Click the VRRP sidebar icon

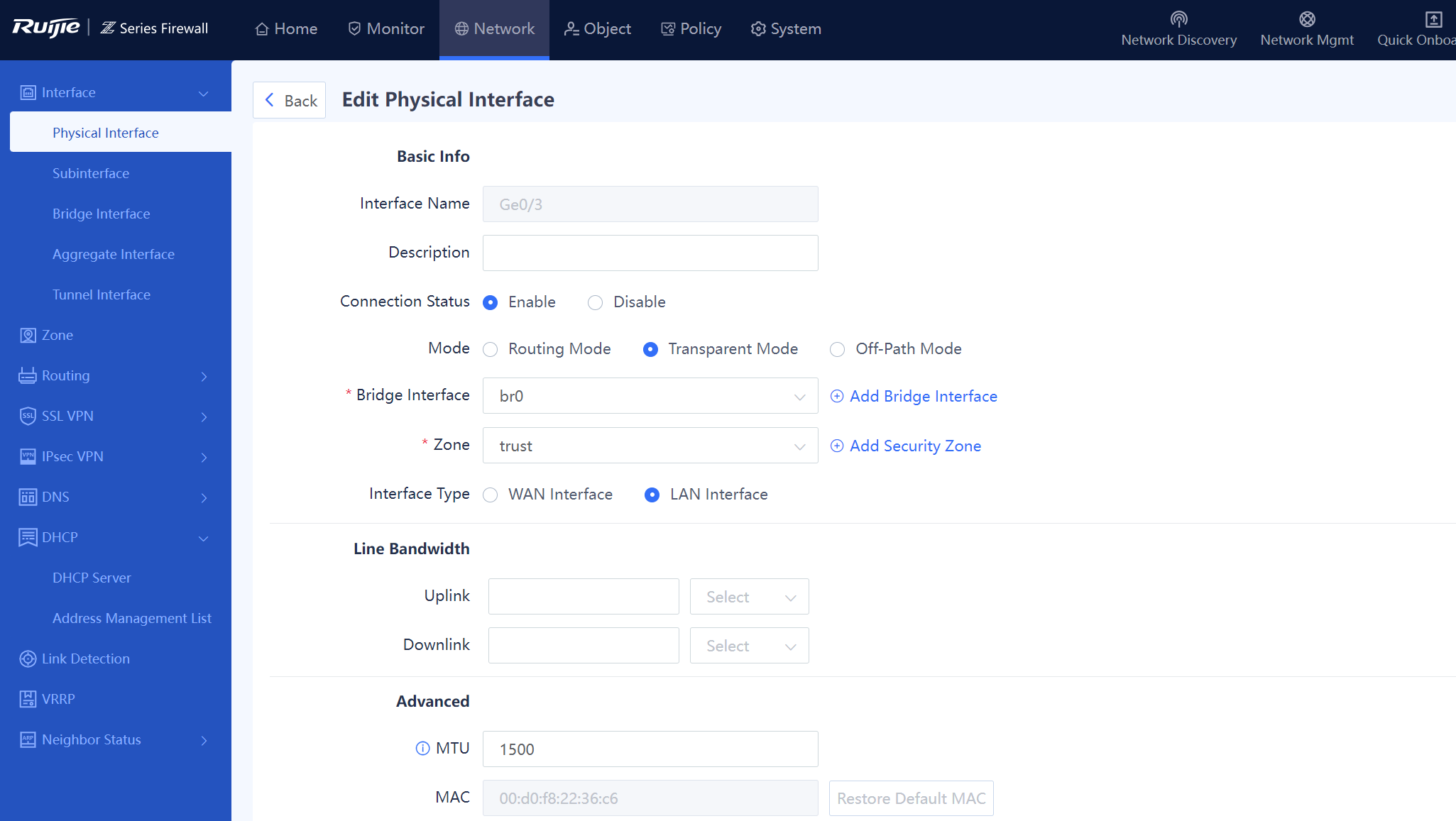coord(28,699)
